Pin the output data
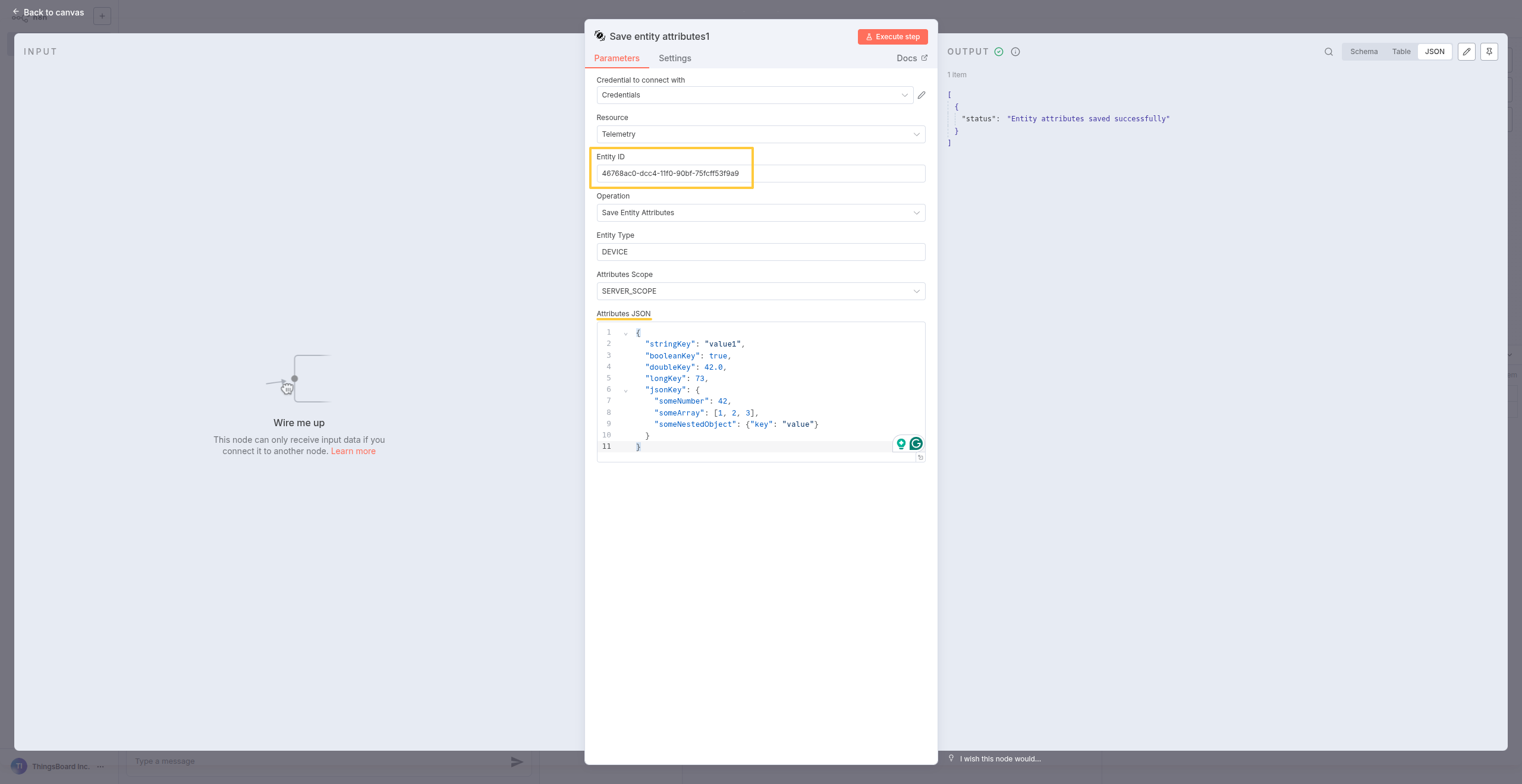This screenshot has width=1522, height=784. coord(1489,52)
